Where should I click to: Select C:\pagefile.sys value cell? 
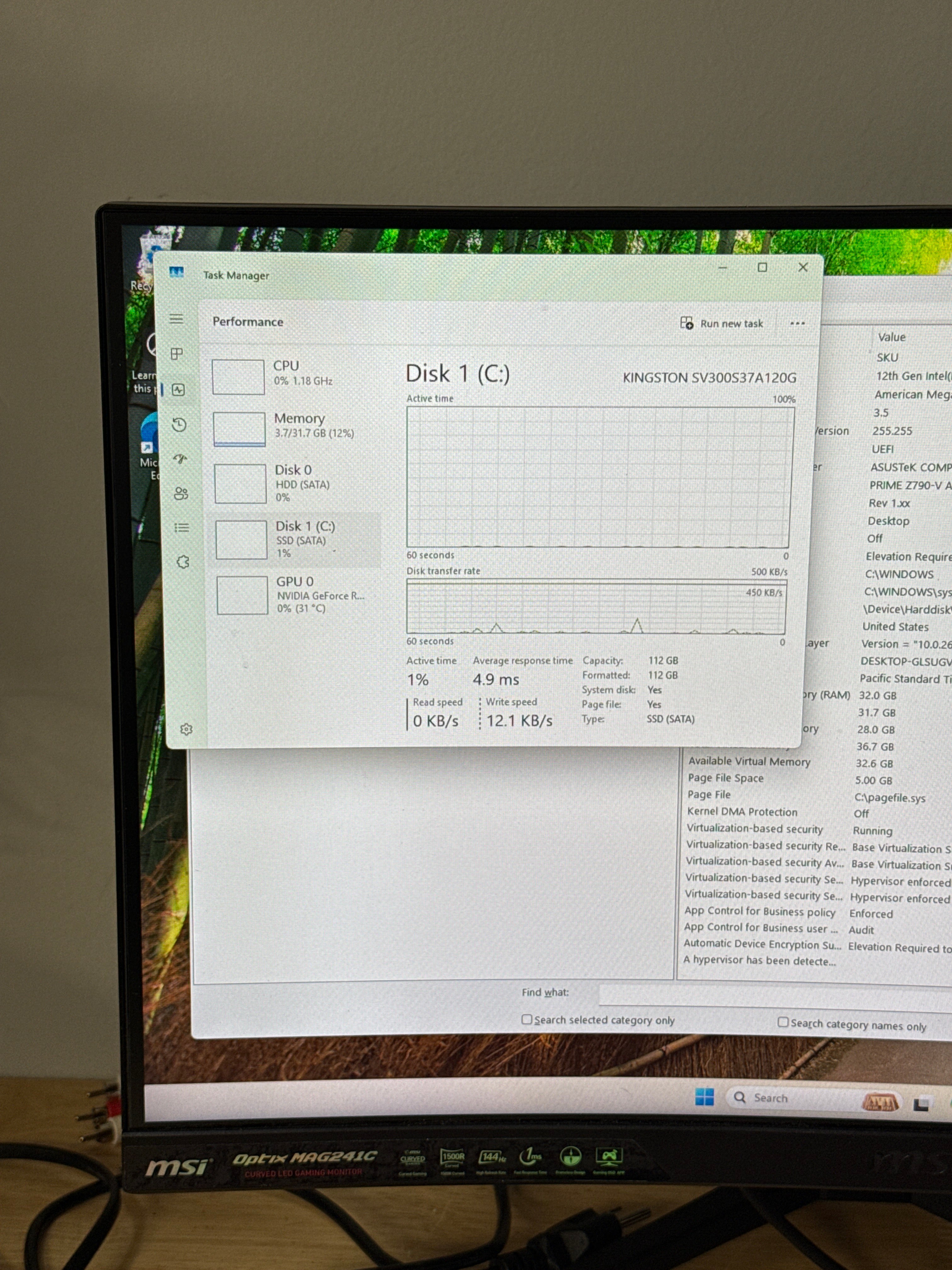tap(889, 798)
